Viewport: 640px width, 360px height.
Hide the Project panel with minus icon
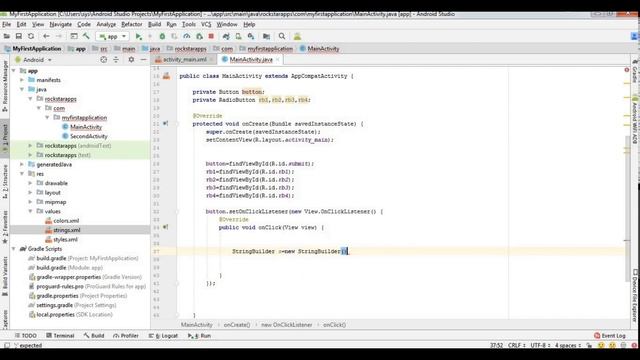pyautogui.click(x=143, y=60)
